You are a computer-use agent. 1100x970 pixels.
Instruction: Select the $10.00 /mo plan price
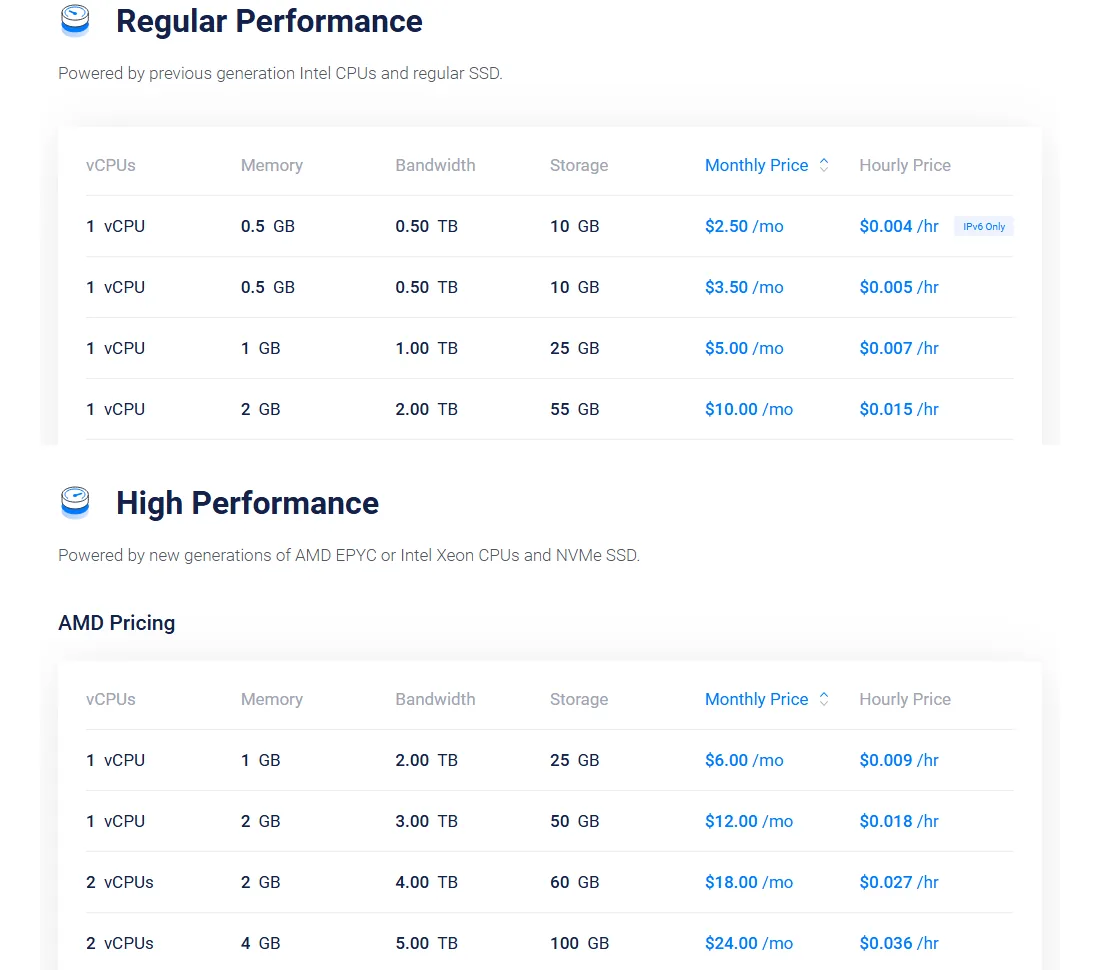749,409
